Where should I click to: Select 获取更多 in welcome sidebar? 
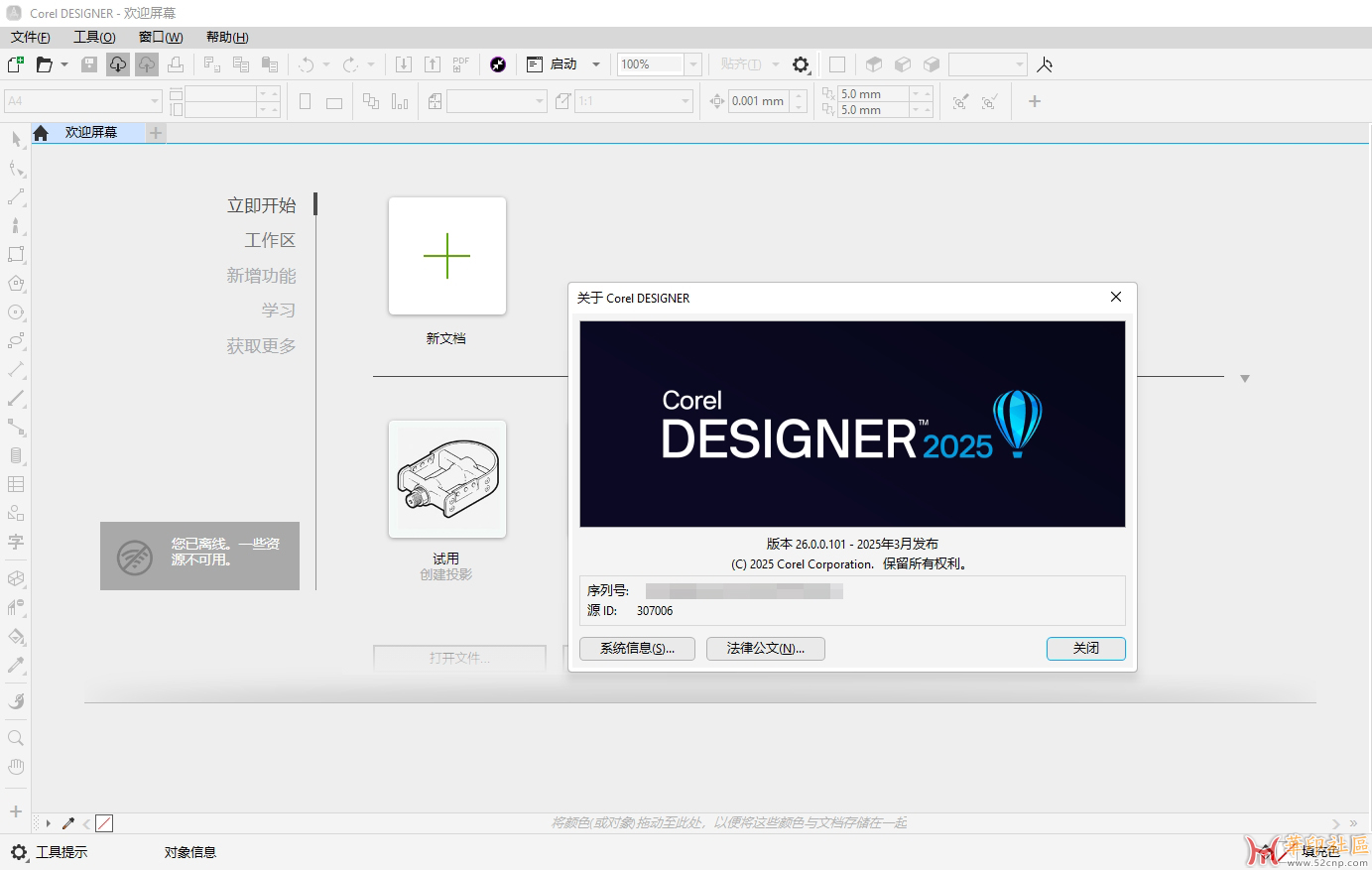(261, 346)
